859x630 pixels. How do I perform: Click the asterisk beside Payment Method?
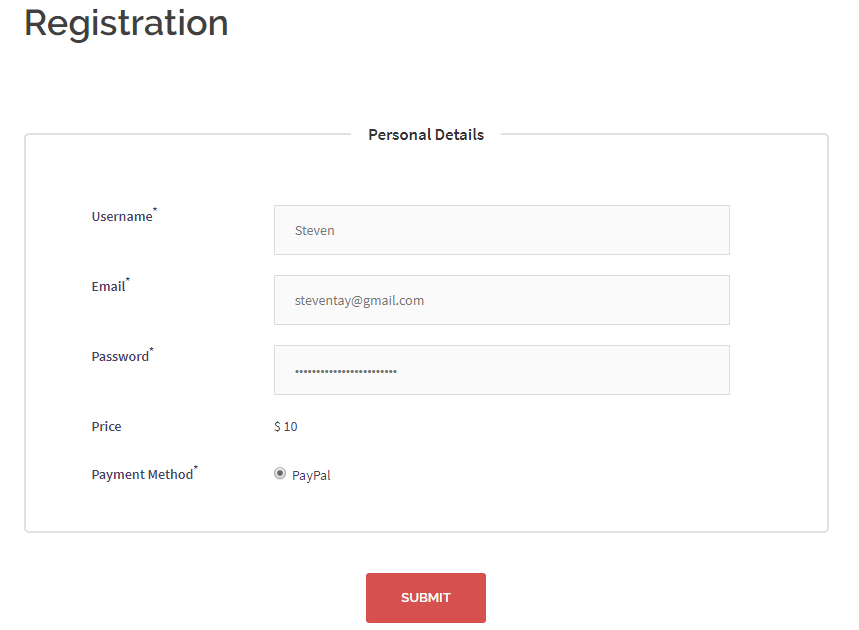(x=196, y=468)
